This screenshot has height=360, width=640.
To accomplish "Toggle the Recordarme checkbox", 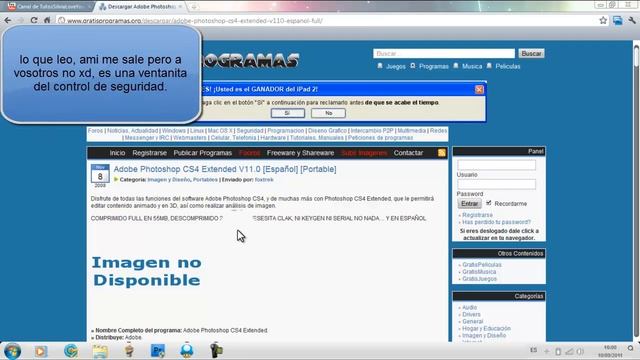I will pos(489,203).
